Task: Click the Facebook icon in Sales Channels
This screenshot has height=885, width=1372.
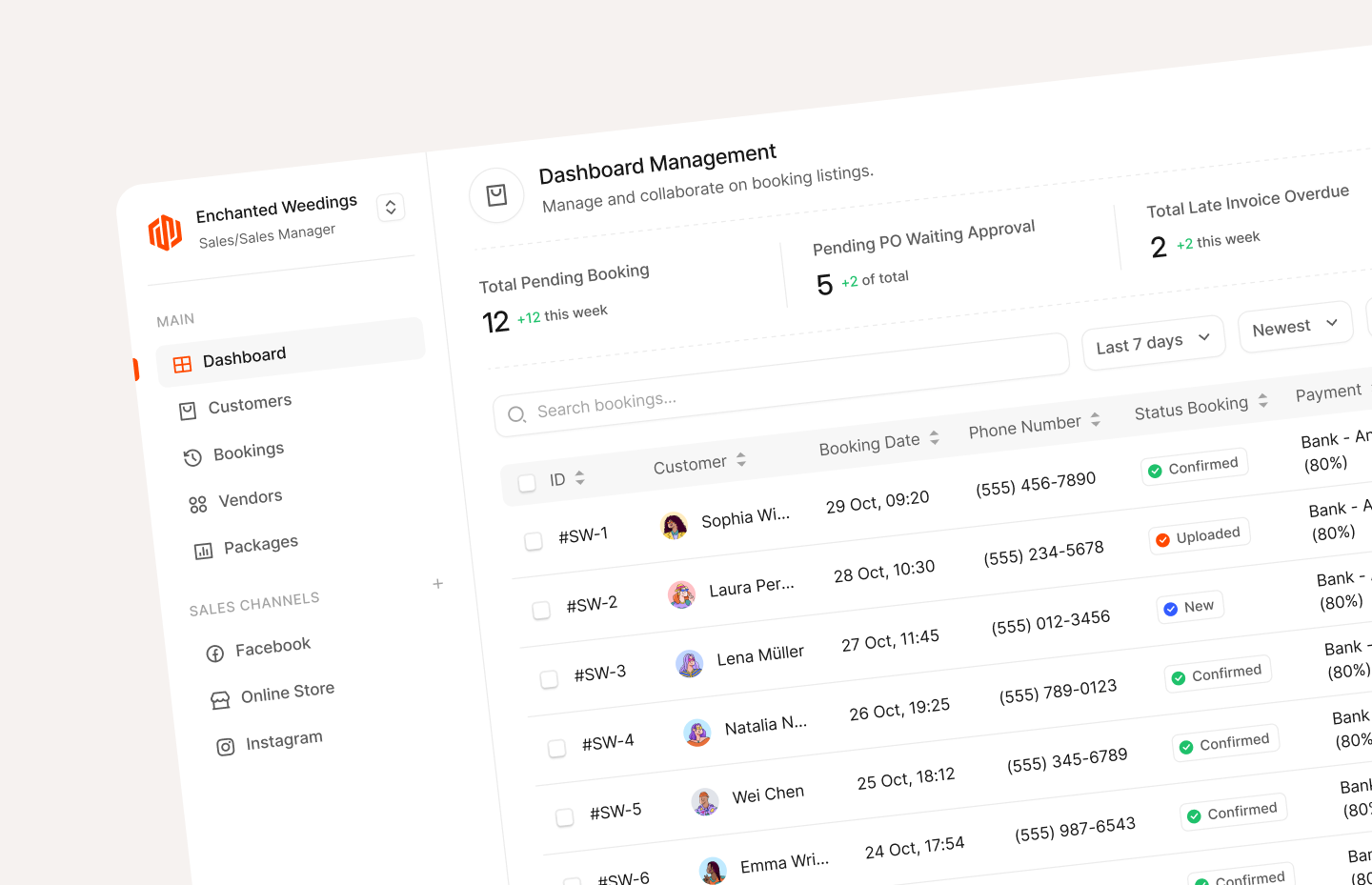Action: point(215,653)
